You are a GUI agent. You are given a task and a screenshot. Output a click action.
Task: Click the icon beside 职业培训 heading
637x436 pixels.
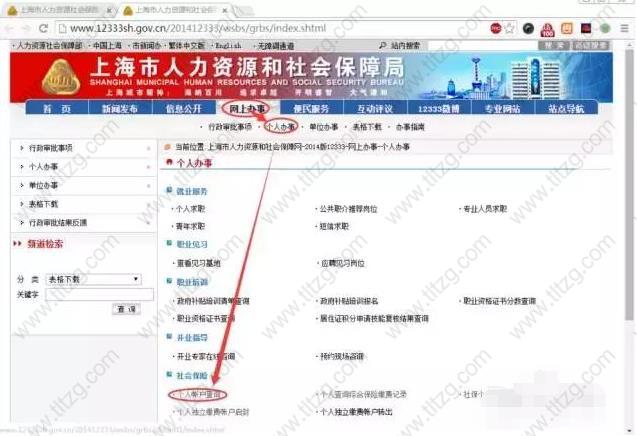pos(169,281)
